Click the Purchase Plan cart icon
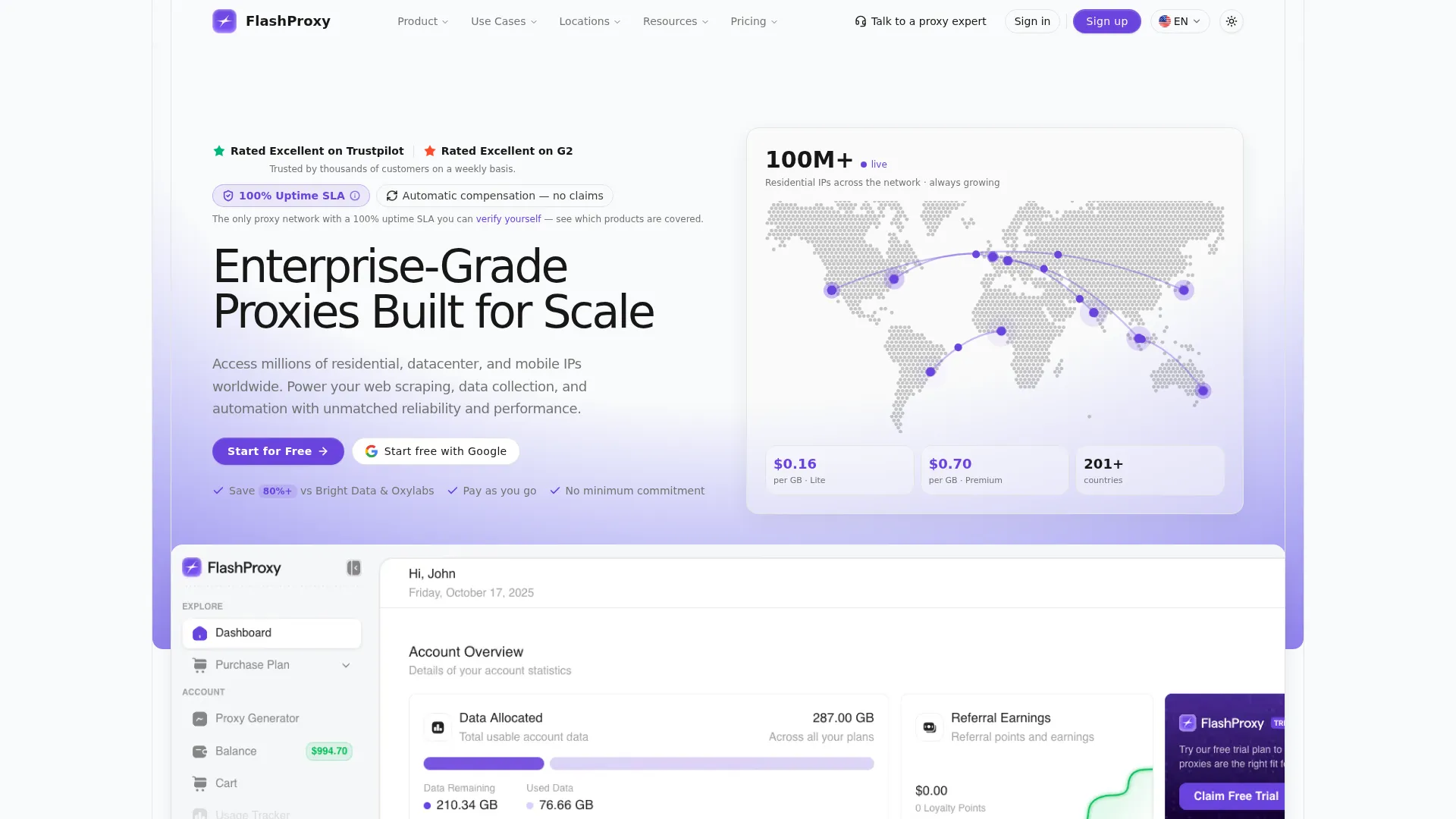The image size is (1456, 819). [200, 665]
